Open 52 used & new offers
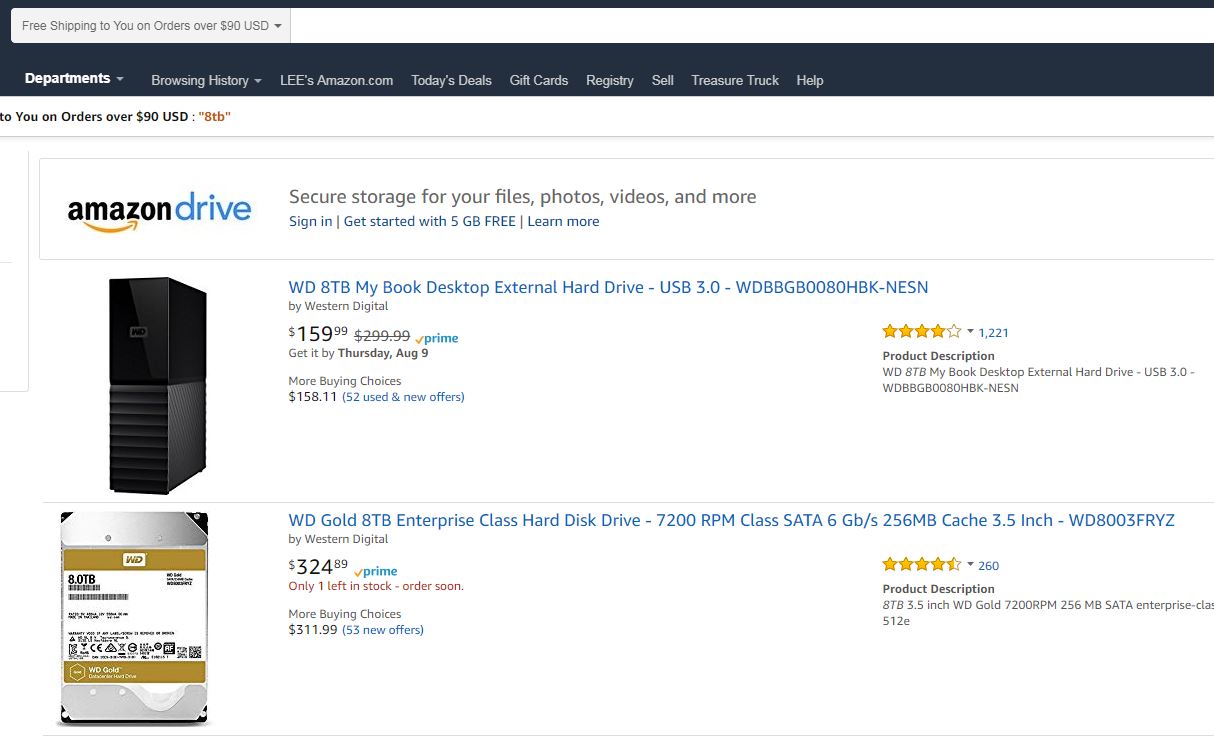Image resolution: width=1214 pixels, height=743 pixels. (x=403, y=397)
